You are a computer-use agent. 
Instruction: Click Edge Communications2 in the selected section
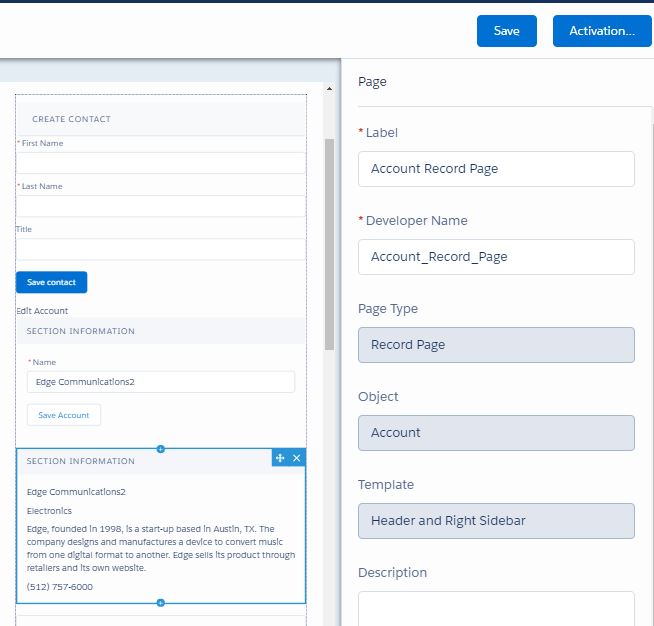coord(76,492)
